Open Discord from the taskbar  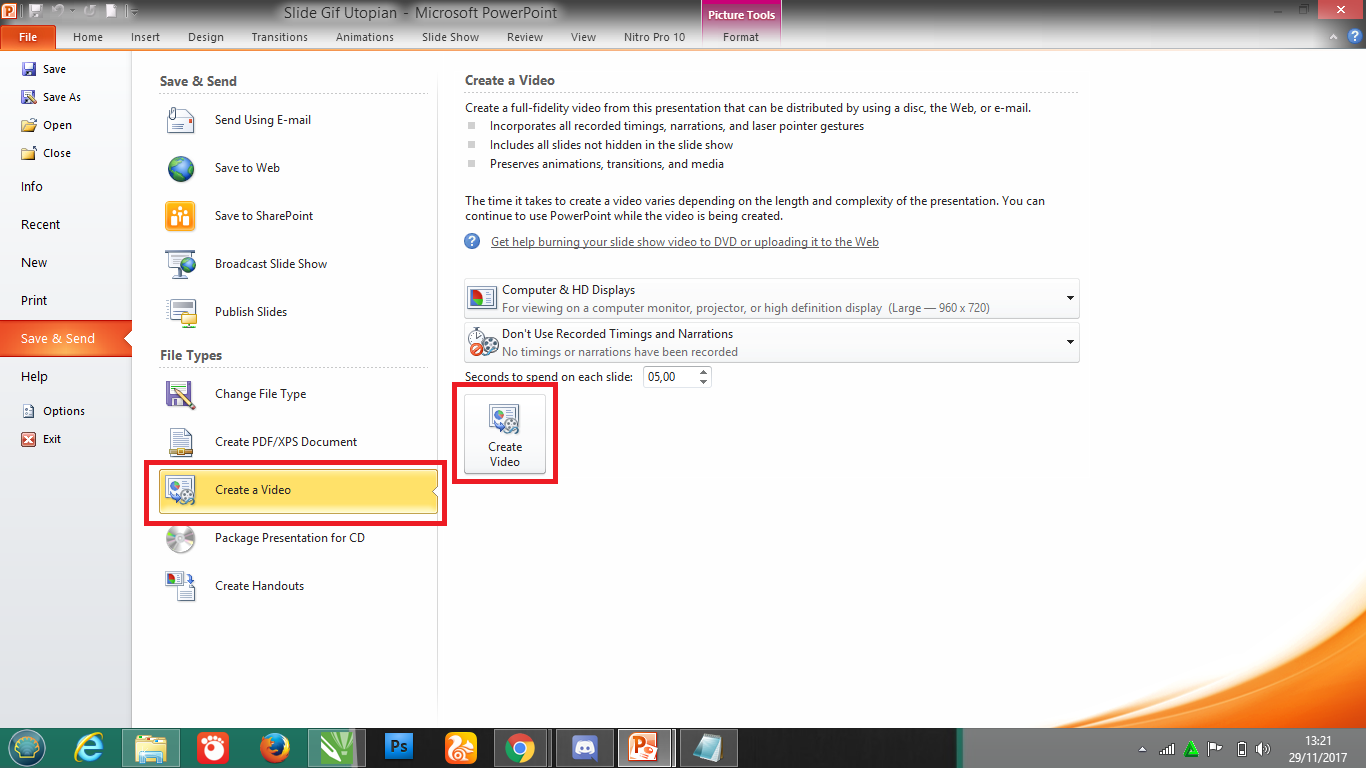(584, 747)
